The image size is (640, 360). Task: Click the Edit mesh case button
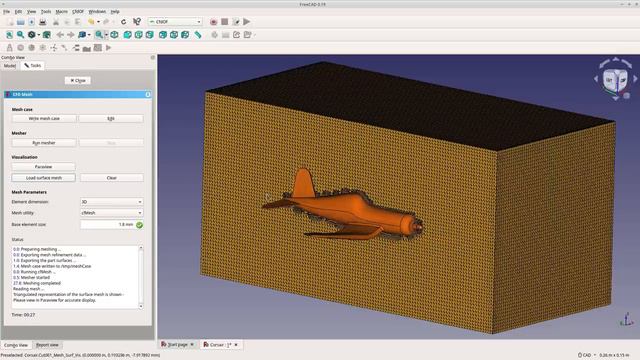pyautogui.click(x=111, y=118)
